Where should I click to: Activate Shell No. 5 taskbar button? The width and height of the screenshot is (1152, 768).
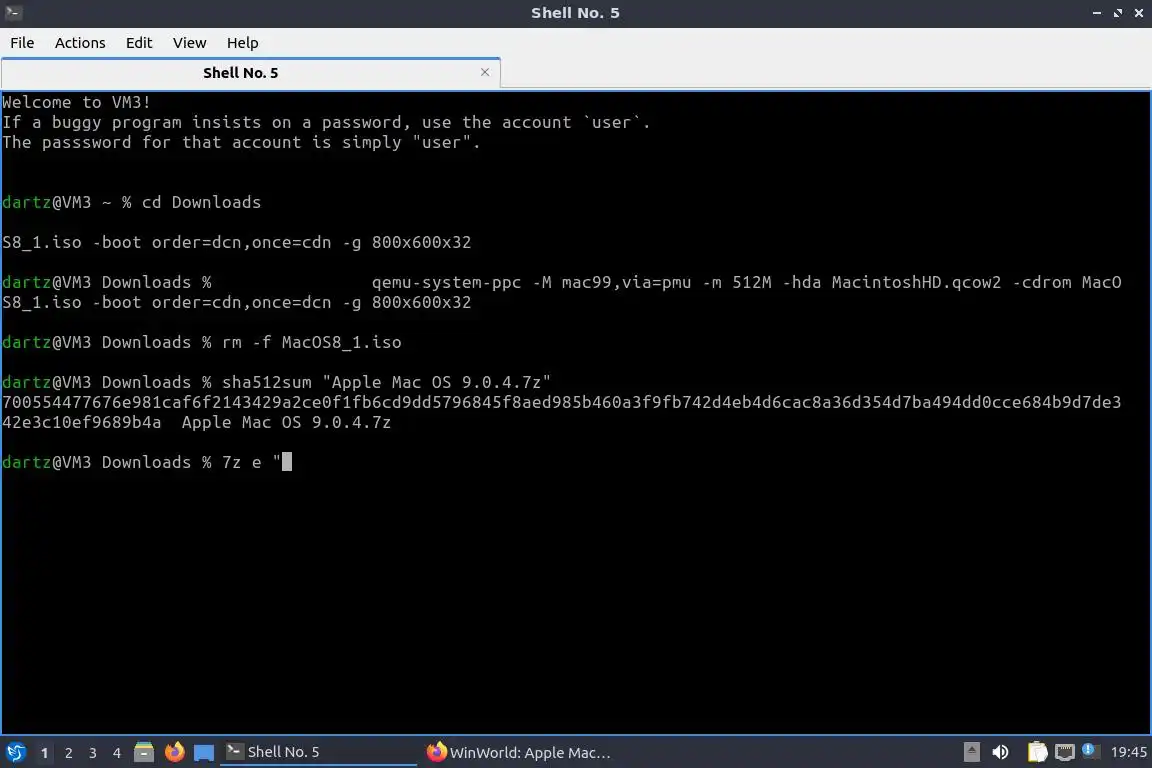point(318,752)
